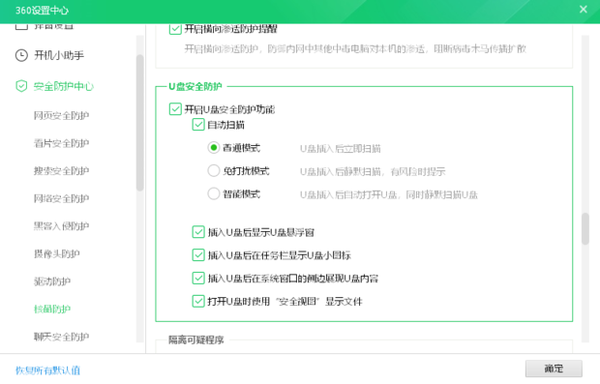Open 看片安全防护 sub-item
This screenshot has width=600, height=384.
pyautogui.click(x=61, y=143)
